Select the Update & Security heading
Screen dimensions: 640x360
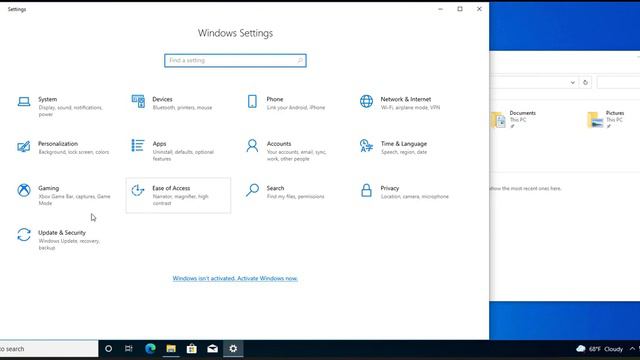pos(62,233)
